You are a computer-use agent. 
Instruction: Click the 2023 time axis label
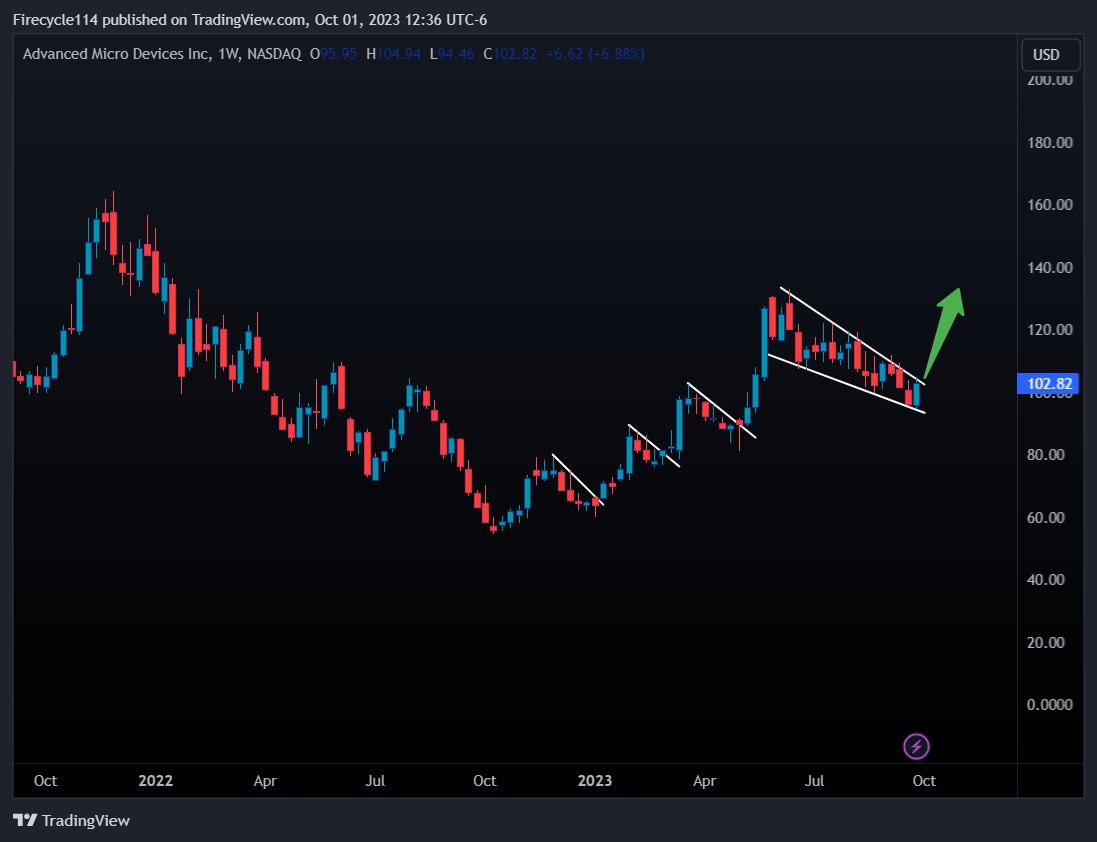click(595, 780)
